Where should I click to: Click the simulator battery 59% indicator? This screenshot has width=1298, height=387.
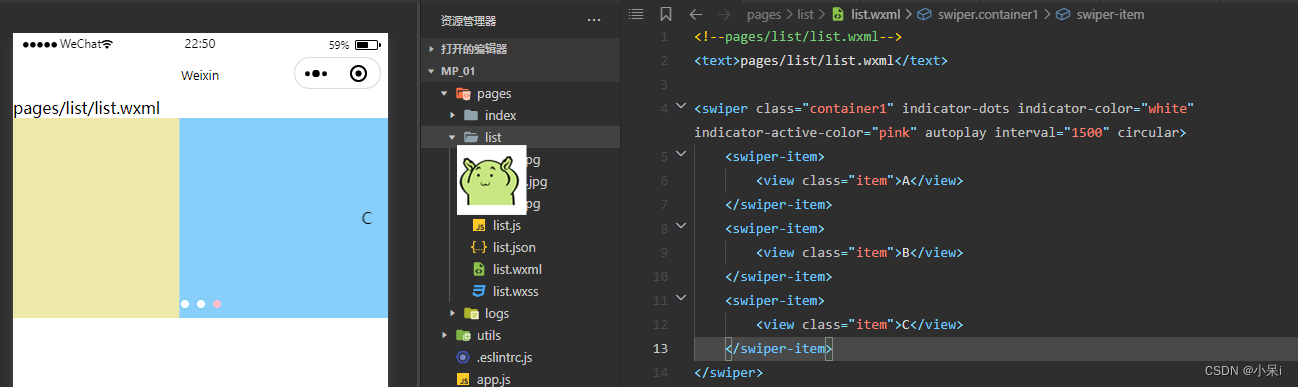354,45
